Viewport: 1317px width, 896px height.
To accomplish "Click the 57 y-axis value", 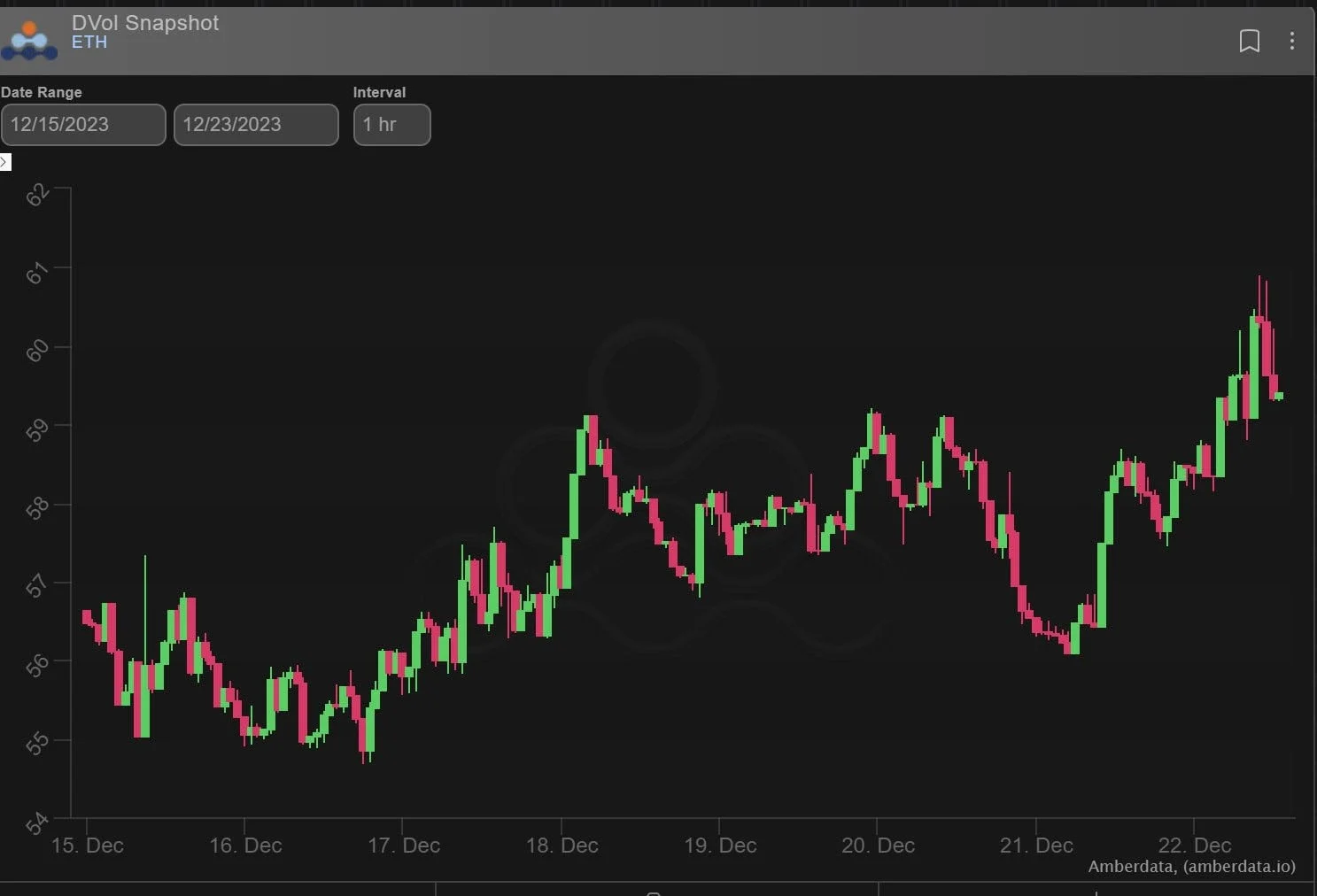I will pyautogui.click(x=37, y=586).
